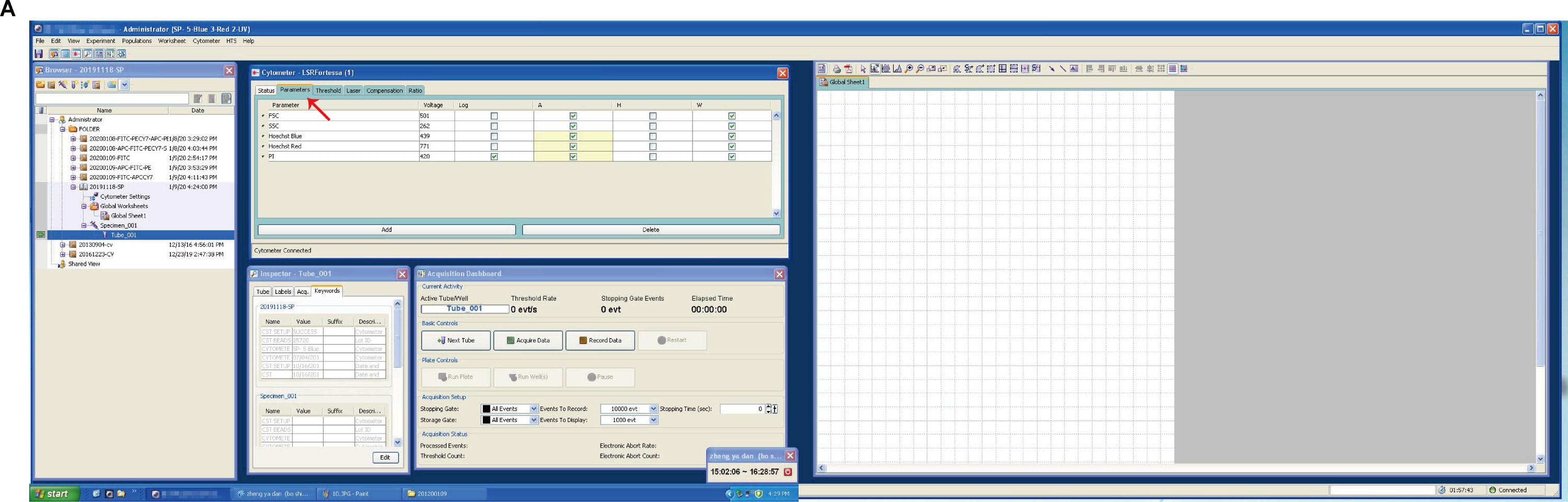This screenshot has width=1568, height=502.
Task: Open the Events To Record dropdown
Action: [653, 409]
